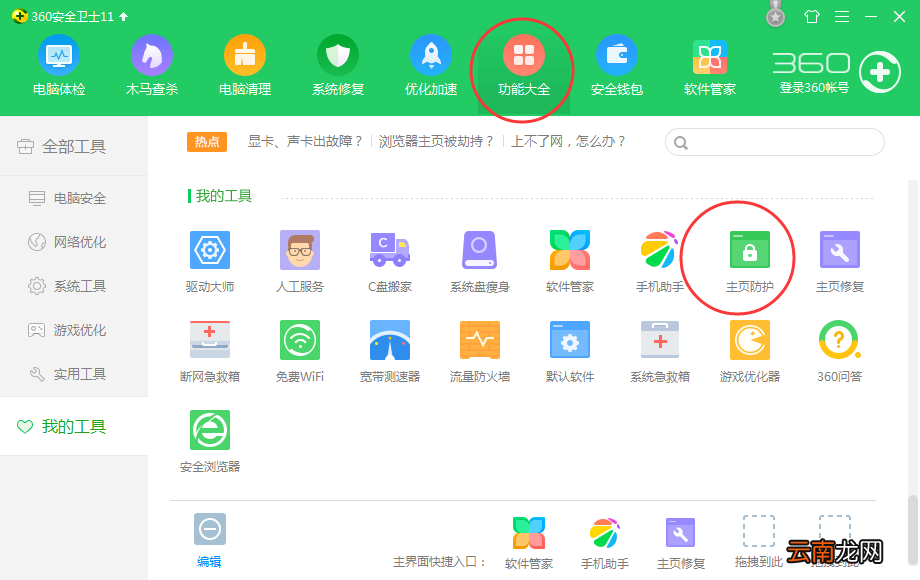Launch 流量防火墙 tool
The height and width of the screenshot is (580, 920).
(479, 352)
